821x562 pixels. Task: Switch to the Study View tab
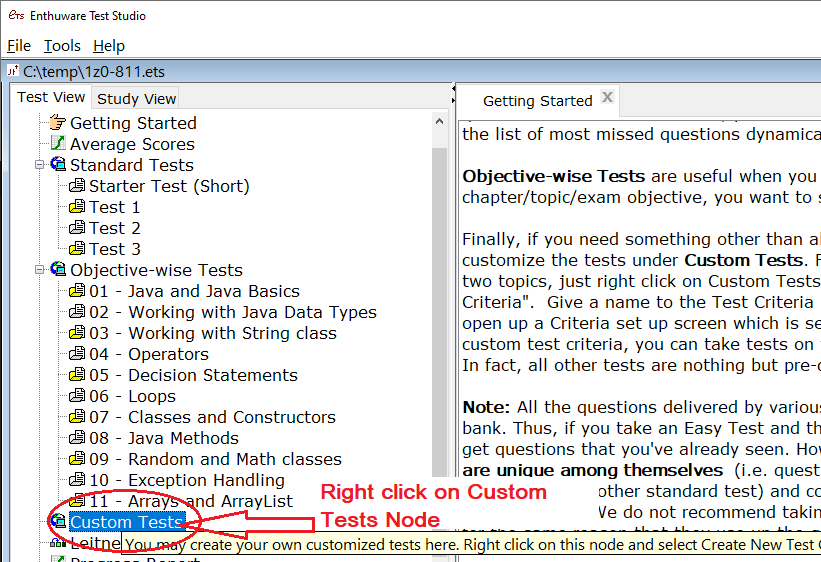point(136,98)
